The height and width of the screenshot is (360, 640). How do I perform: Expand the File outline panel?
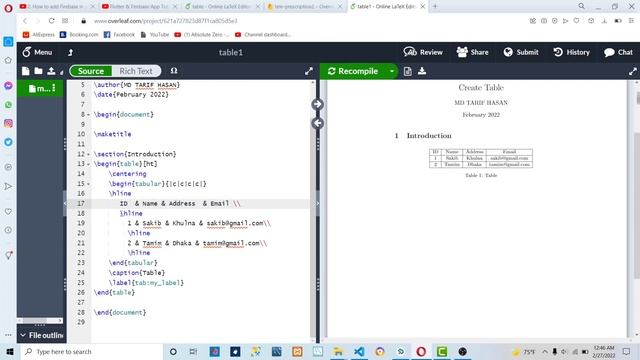pos(41,335)
